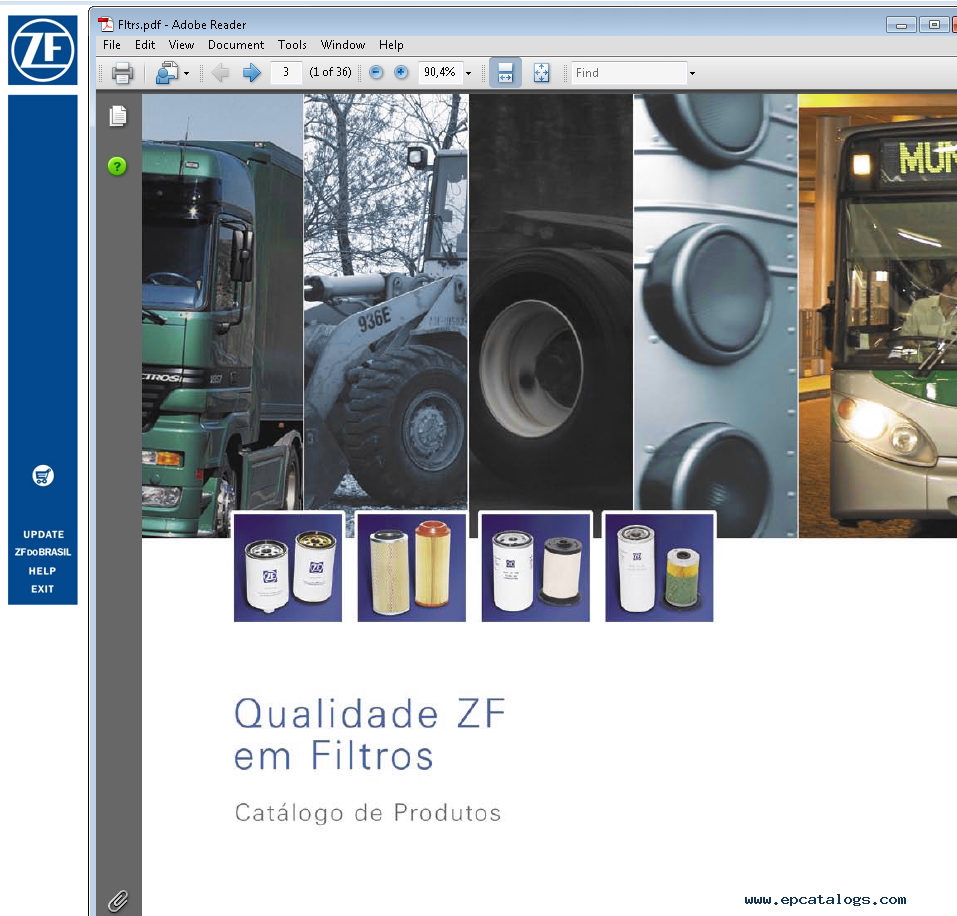Print the document with printer icon

click(x=122, y=73)
